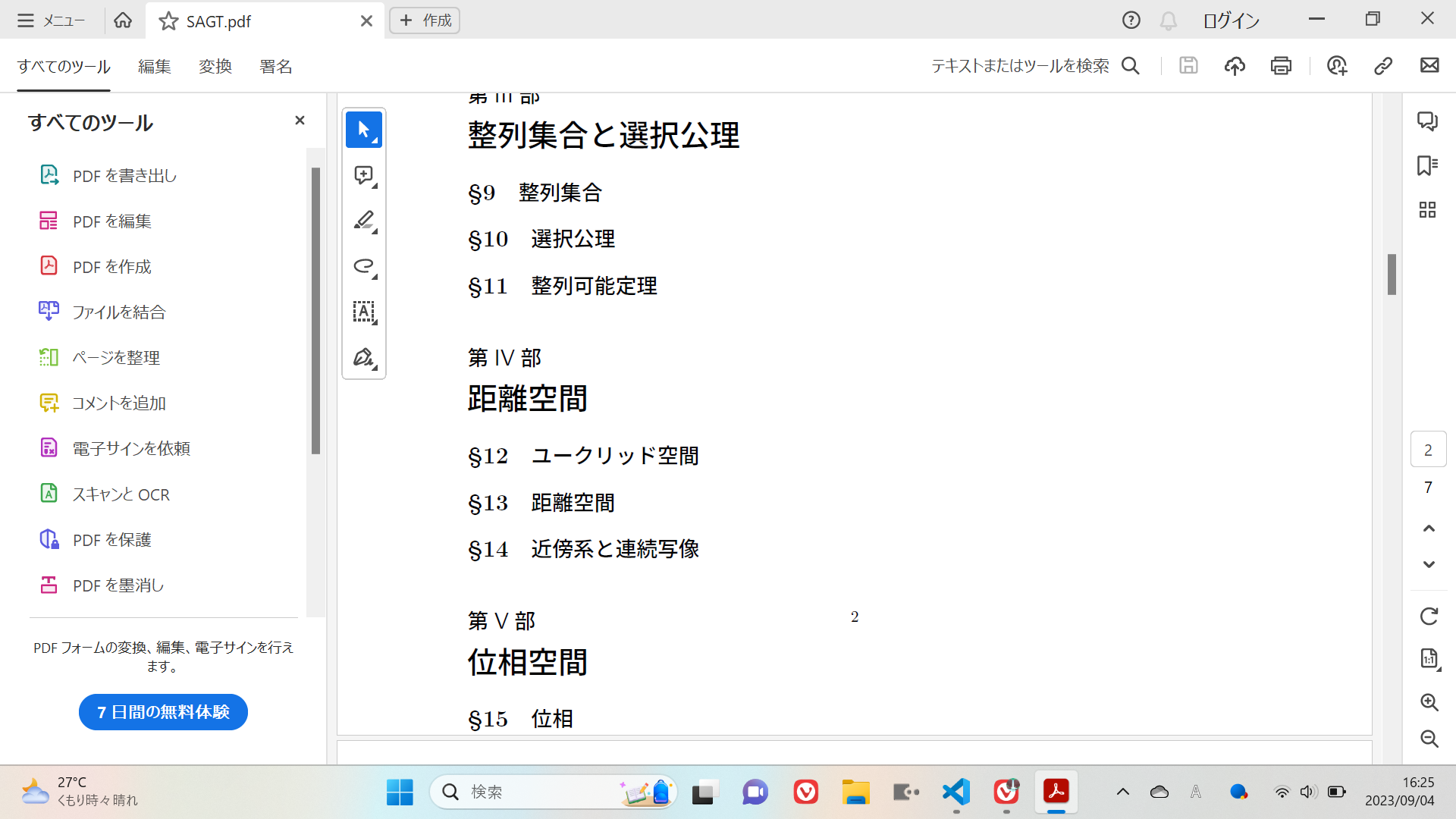Select the text box selection tool
This screenshot has height=819, width=1456.
click(x=364, y=312)
